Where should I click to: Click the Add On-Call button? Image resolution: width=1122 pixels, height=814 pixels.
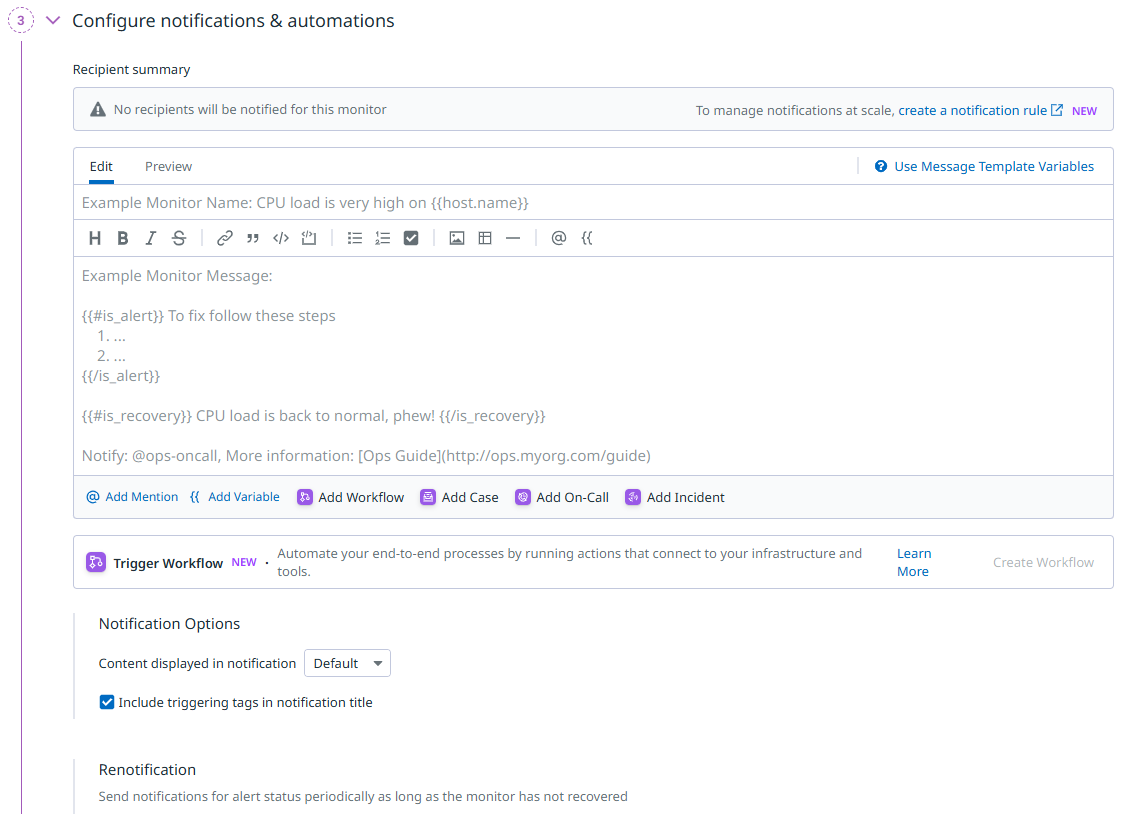562,497
